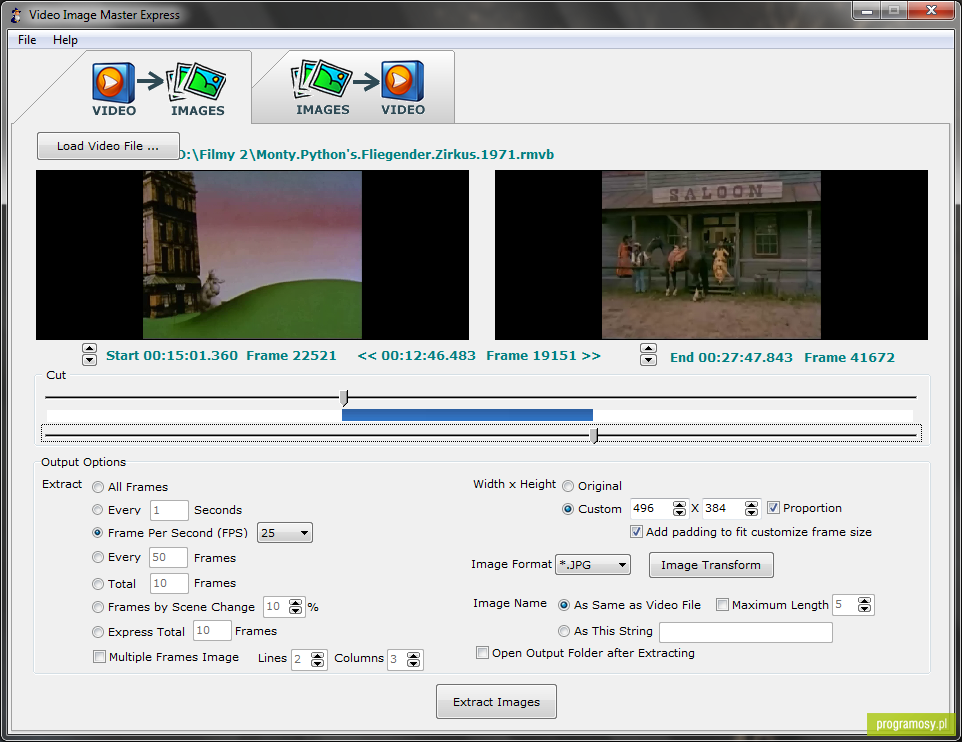Click the Maximum Length value stepper
Viewport: 962px width, 742px height.
click(x=864, y=605)
